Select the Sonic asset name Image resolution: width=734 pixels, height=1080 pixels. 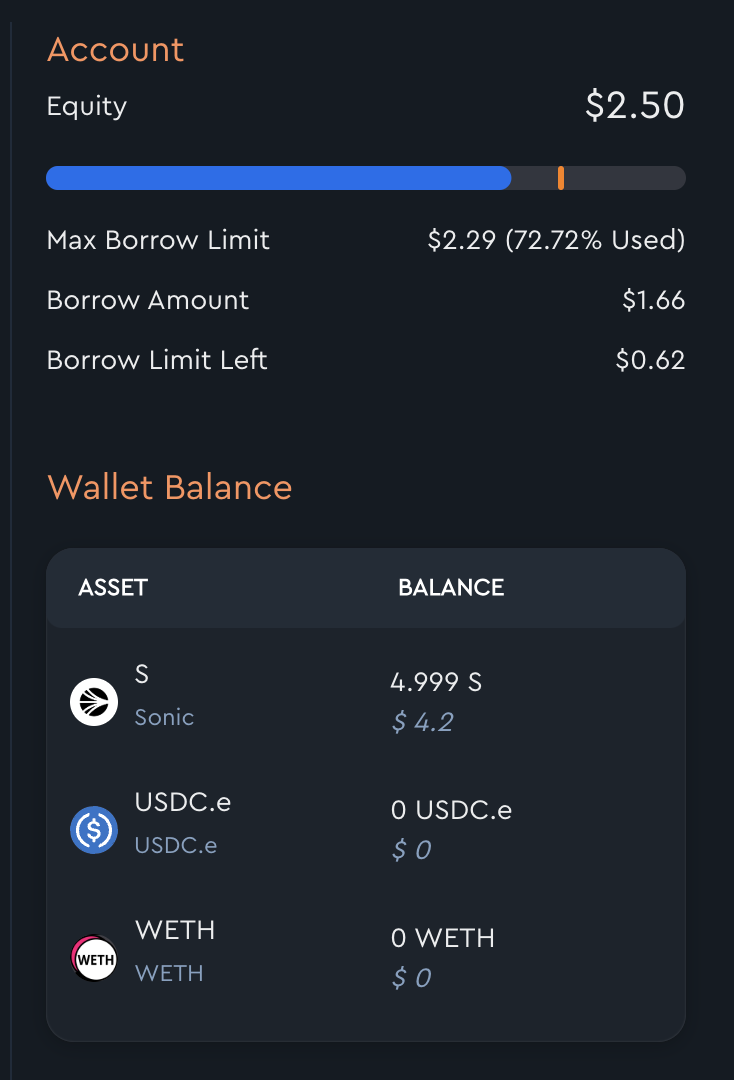coord(164,717)
